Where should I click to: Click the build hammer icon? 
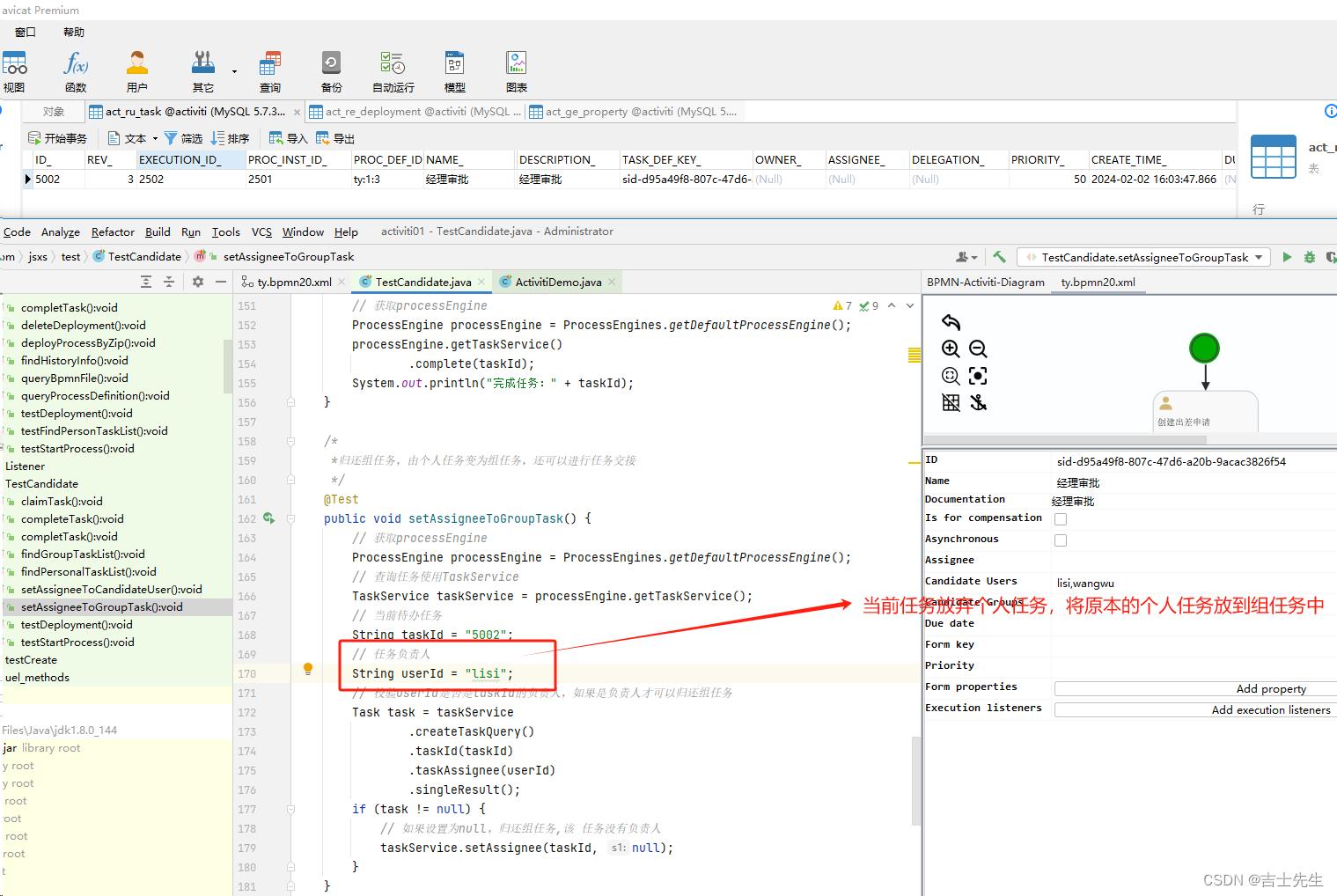999,257
